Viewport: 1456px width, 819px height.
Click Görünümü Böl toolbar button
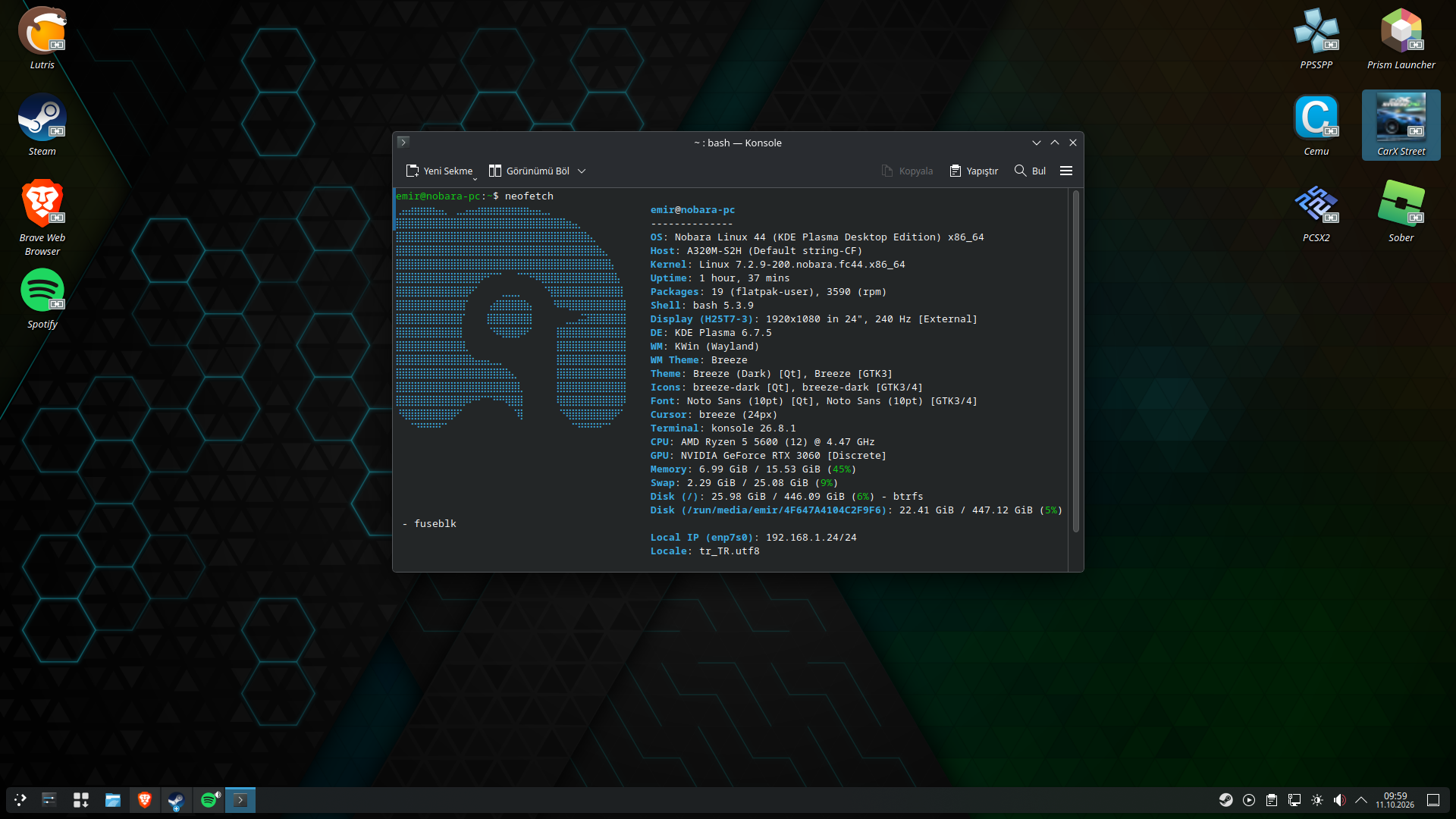(x=529, y=171)
